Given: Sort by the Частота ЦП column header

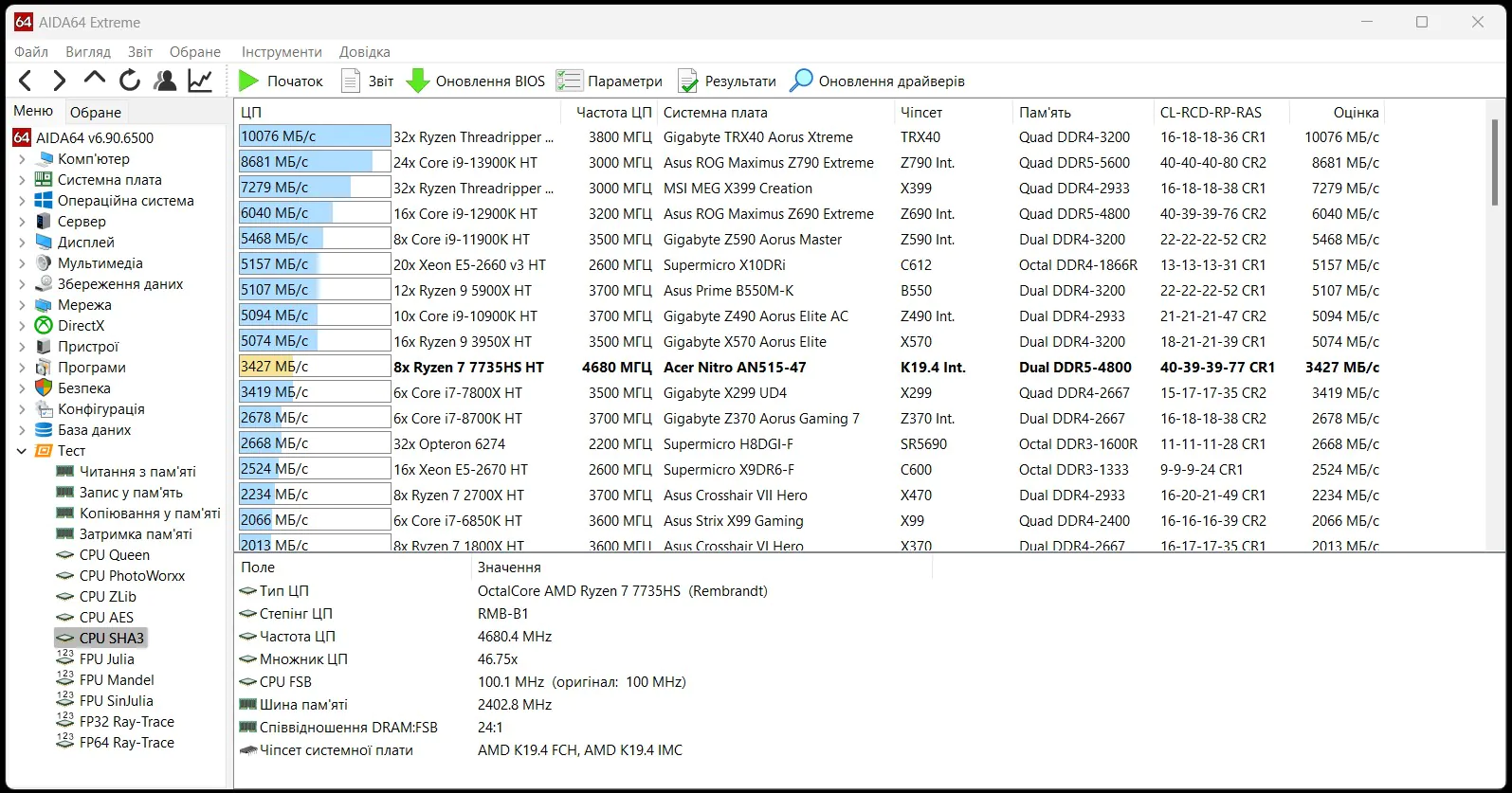Looking at the screenshot, I should tap(609, 112).
